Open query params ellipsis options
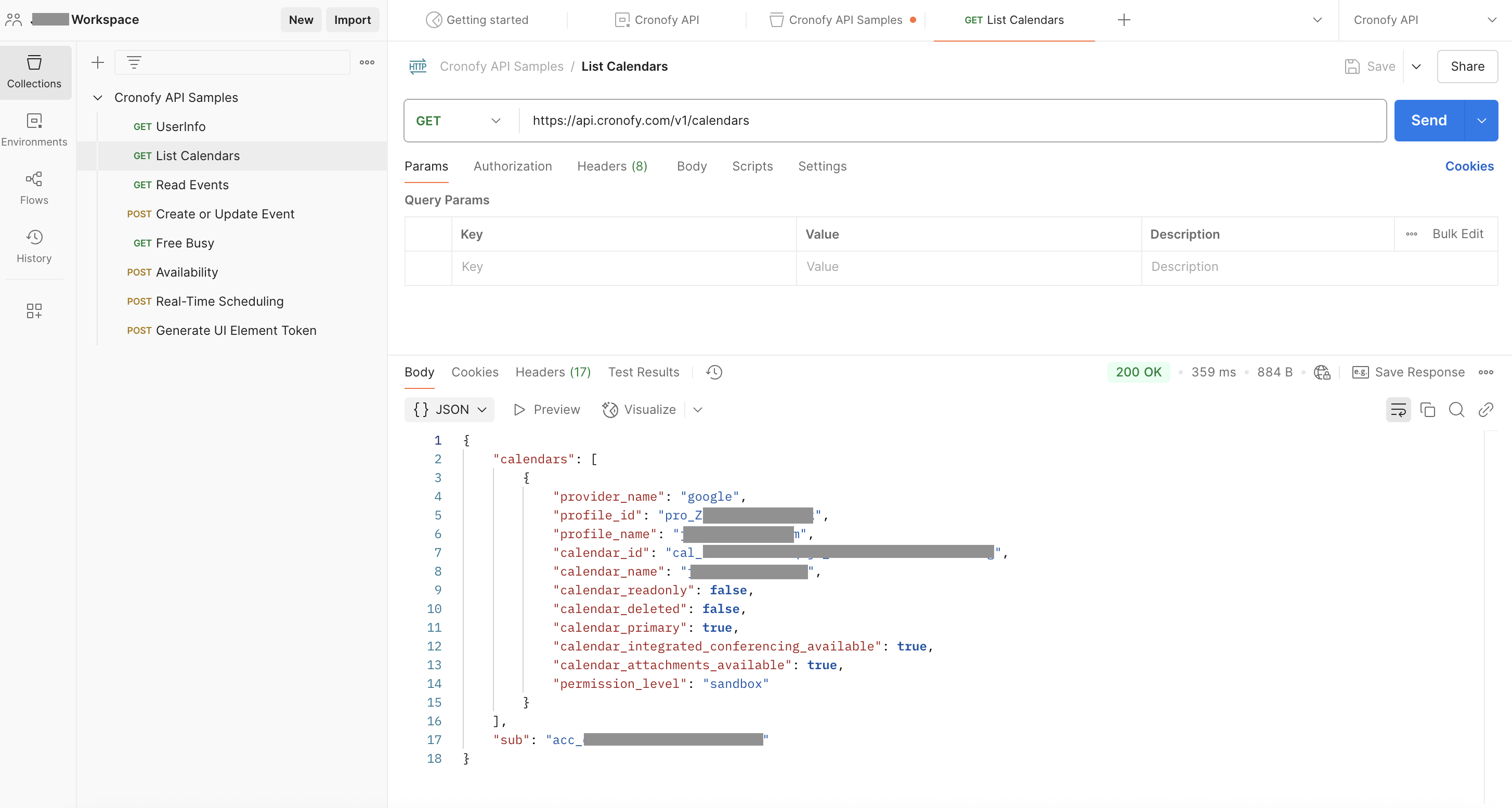 1412,234
